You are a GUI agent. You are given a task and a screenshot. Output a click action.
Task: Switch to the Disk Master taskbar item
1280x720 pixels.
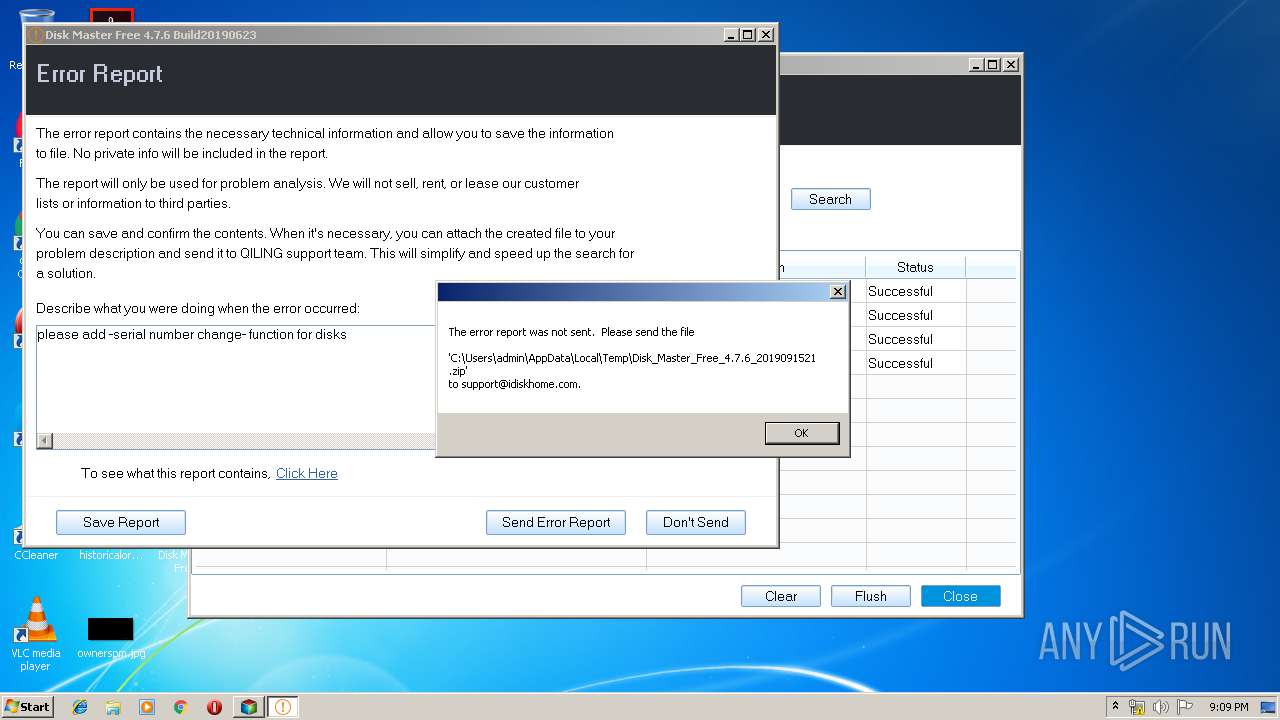pos(282,707)
